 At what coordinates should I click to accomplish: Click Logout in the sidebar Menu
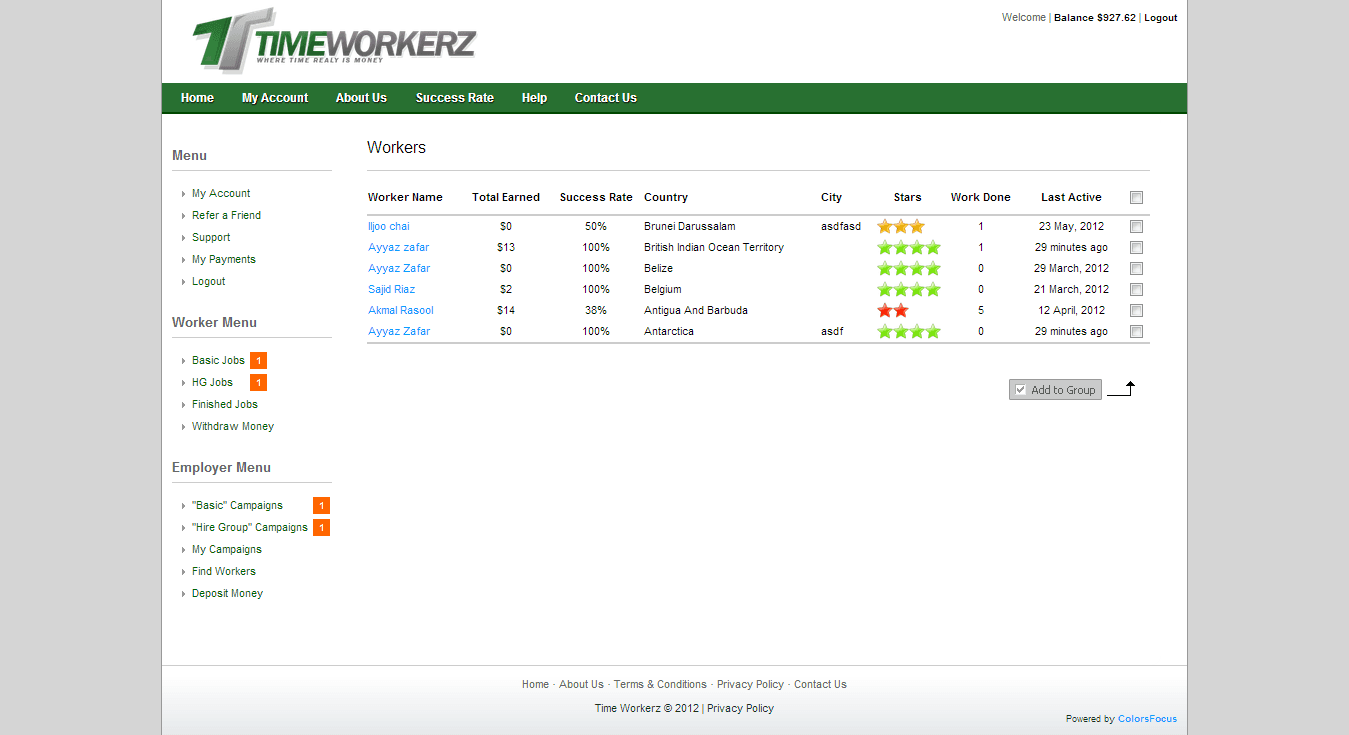pyautogui.click(x=209, y=282)
